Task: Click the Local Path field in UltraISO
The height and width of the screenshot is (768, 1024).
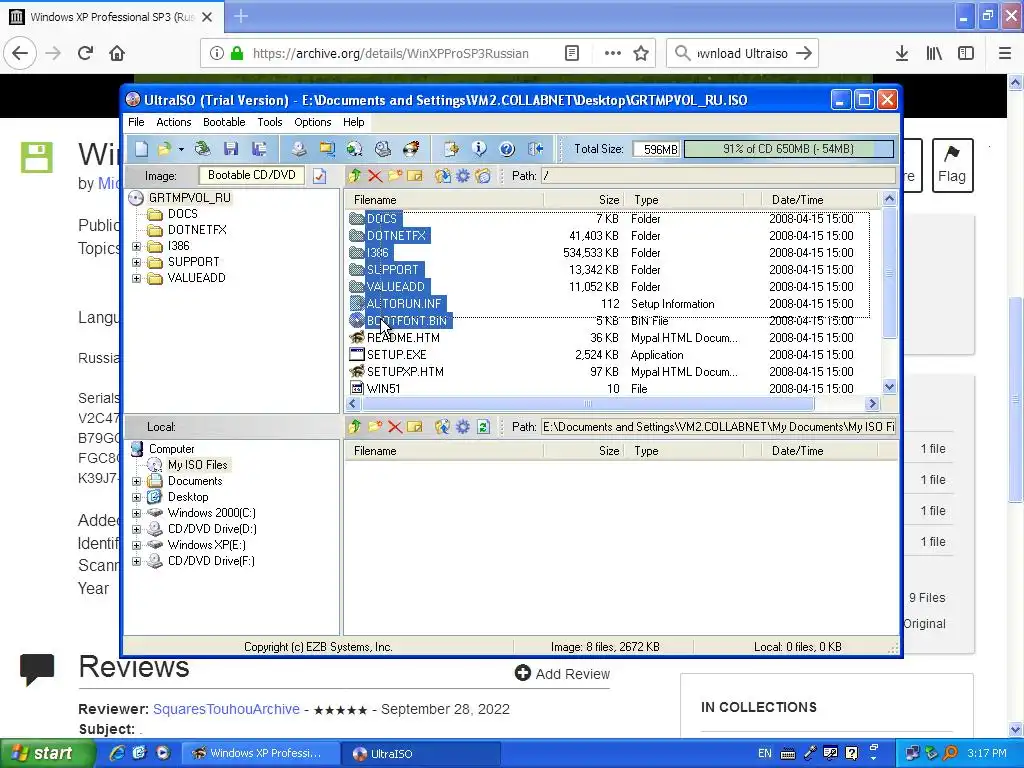Action: click(718, 426)
